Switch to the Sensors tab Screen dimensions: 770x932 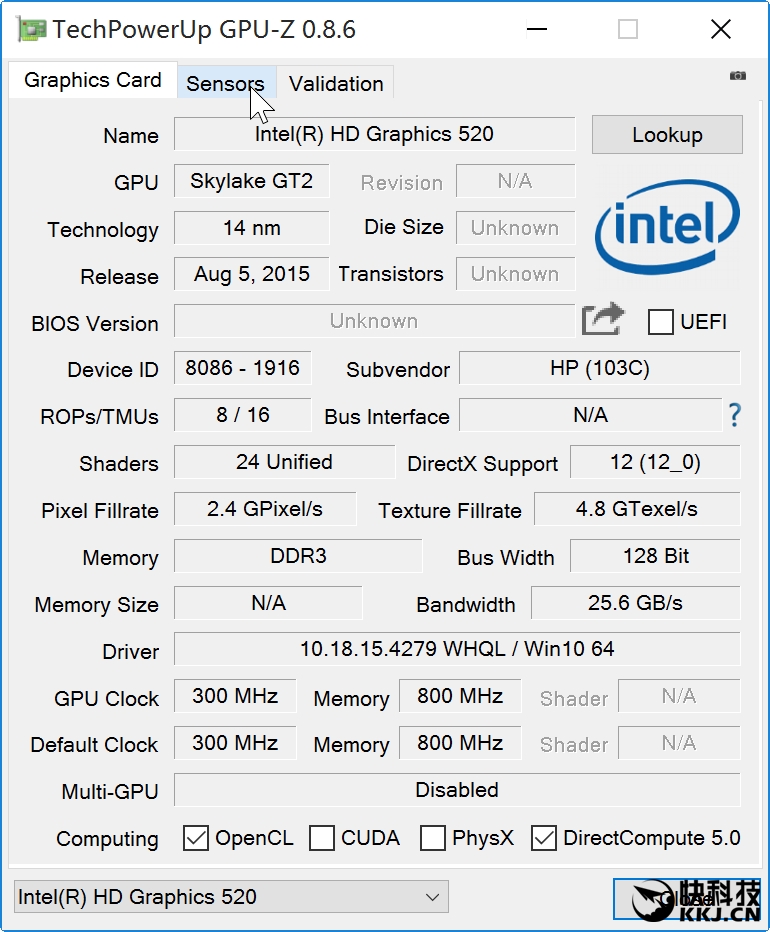click(x=225, y=84)
